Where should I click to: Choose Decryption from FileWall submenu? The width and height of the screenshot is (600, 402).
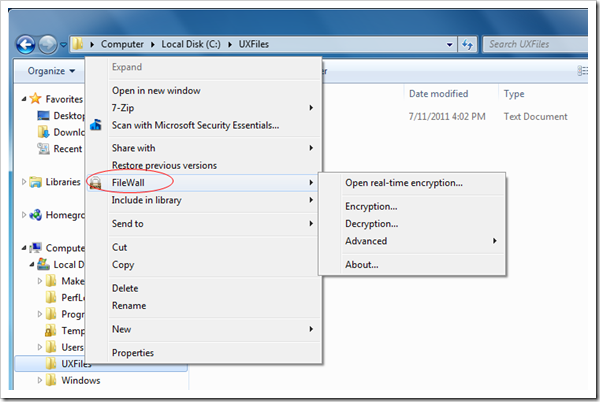(412, 223)
